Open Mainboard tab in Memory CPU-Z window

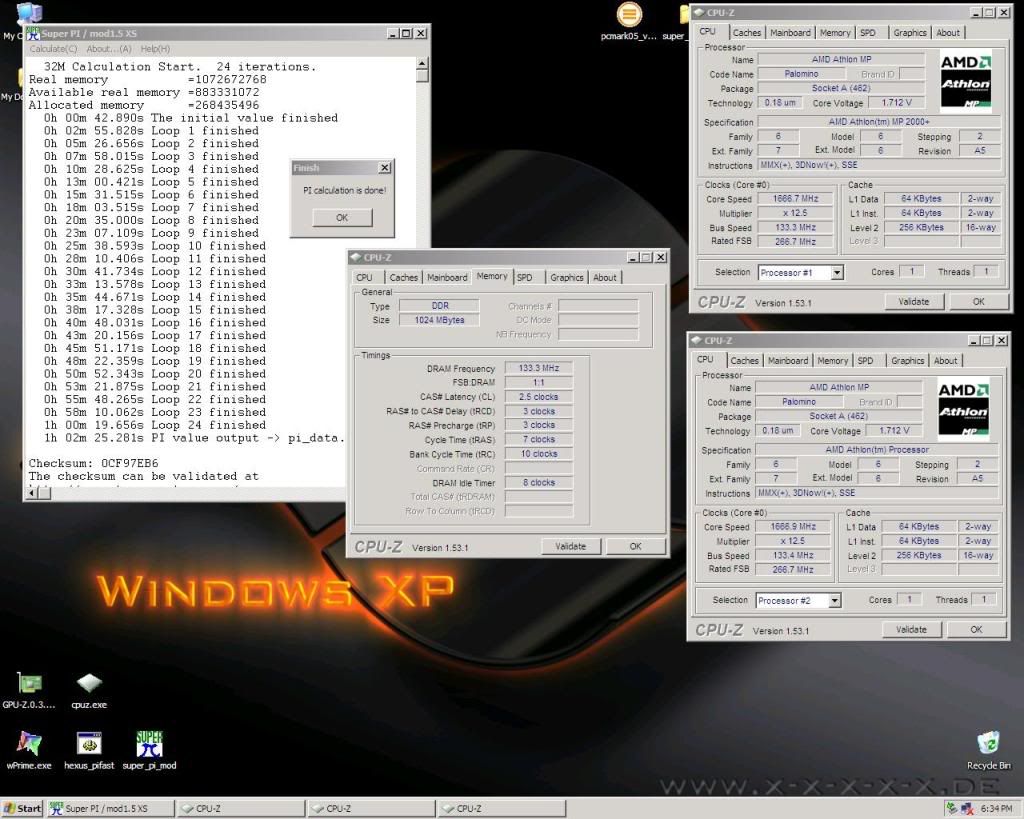coord(447,278)
